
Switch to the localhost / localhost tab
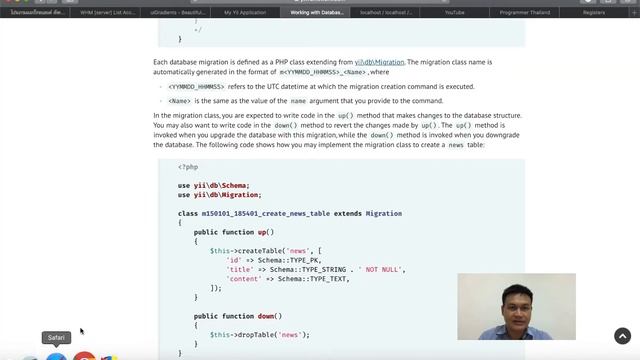coord(386,12)
